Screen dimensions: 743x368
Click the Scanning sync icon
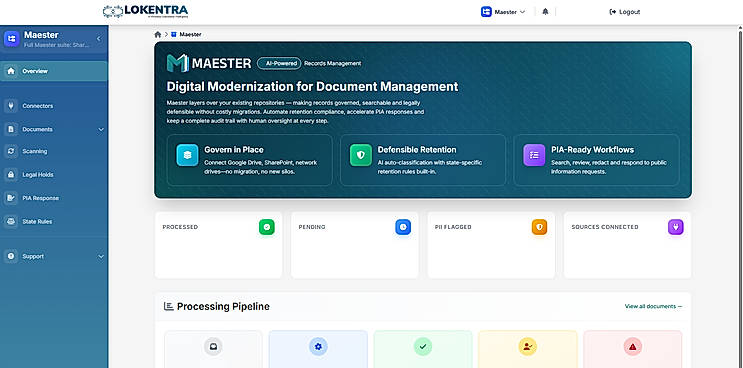tap(11, 152)
